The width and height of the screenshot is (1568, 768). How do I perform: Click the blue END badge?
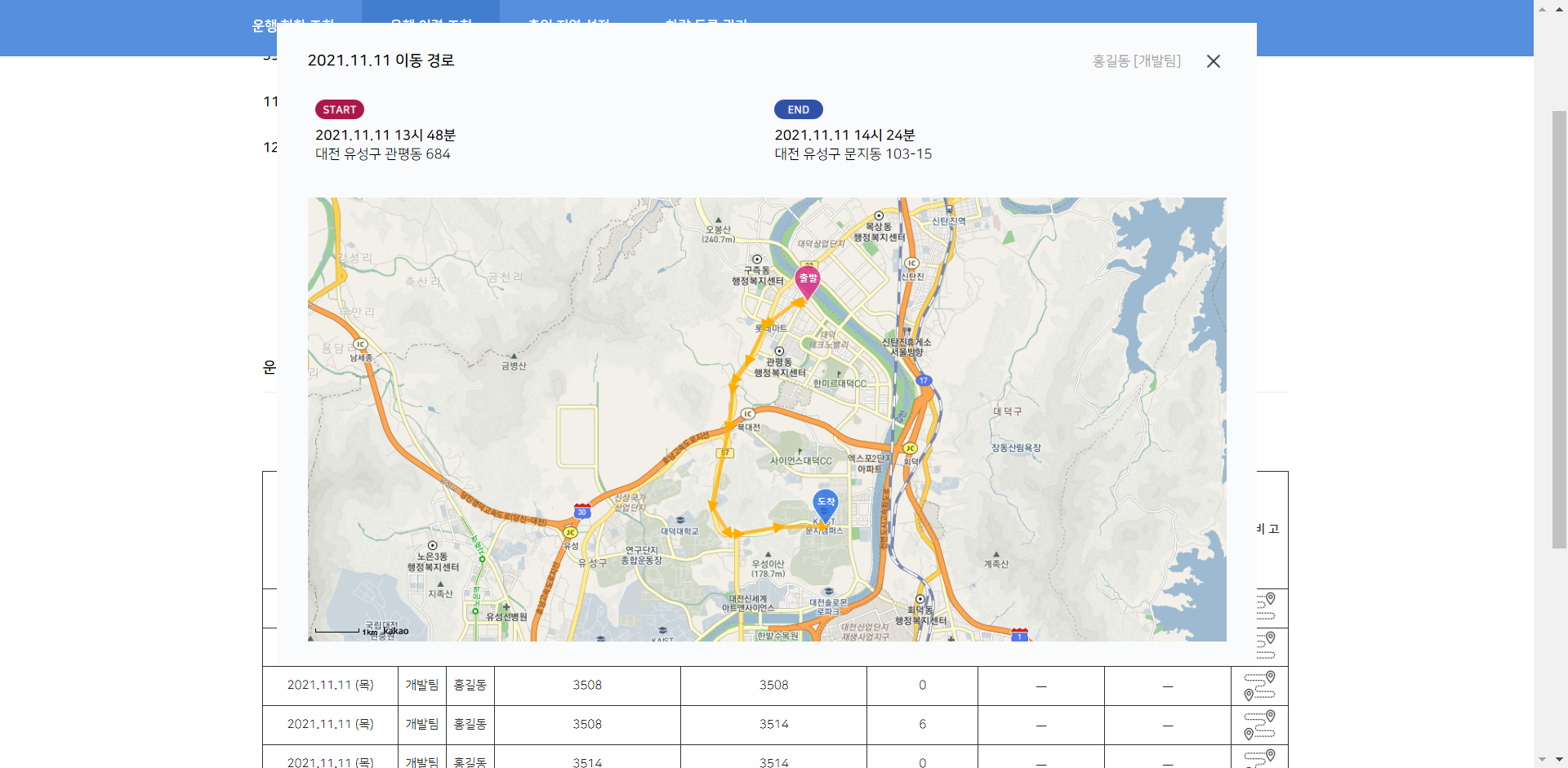click(798, 109)
